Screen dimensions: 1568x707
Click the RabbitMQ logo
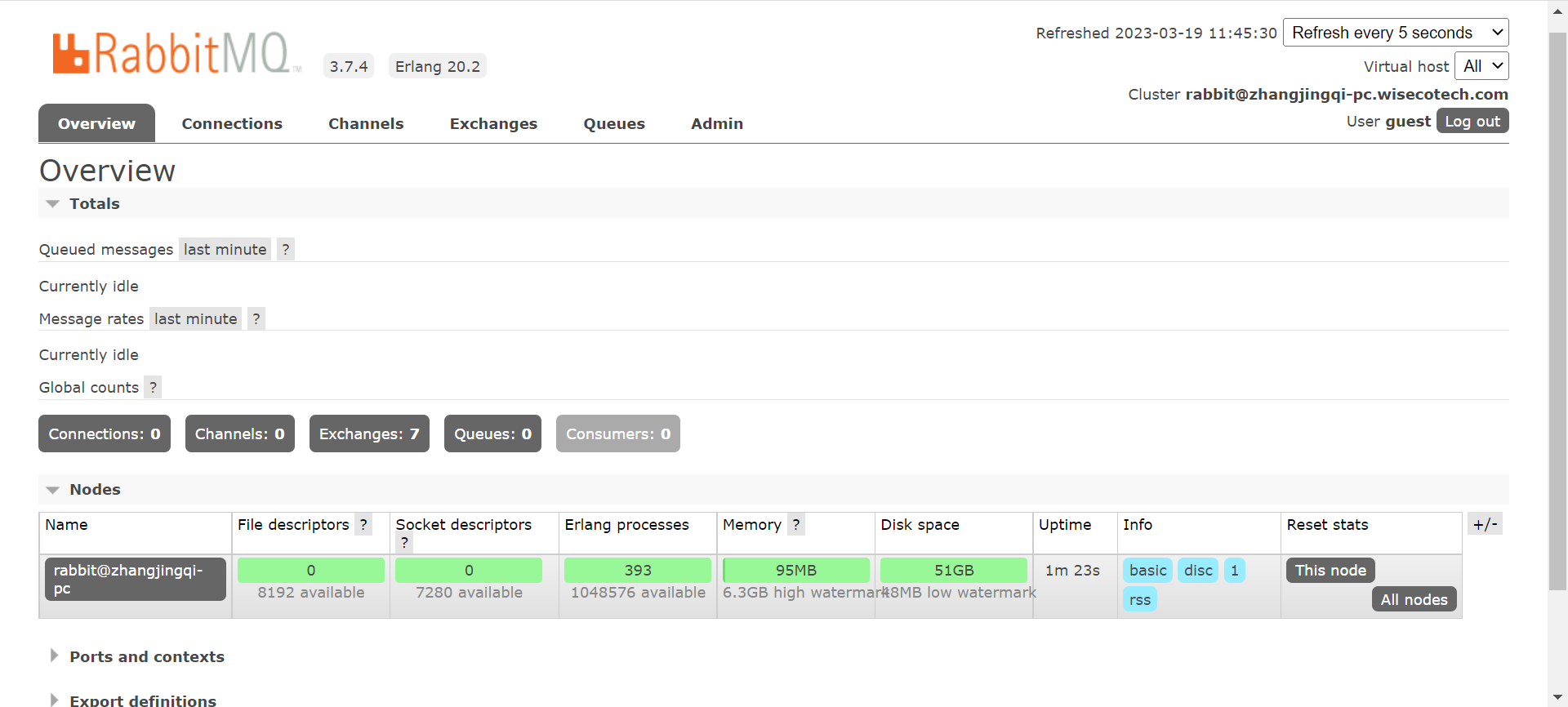tap(176, 54)
